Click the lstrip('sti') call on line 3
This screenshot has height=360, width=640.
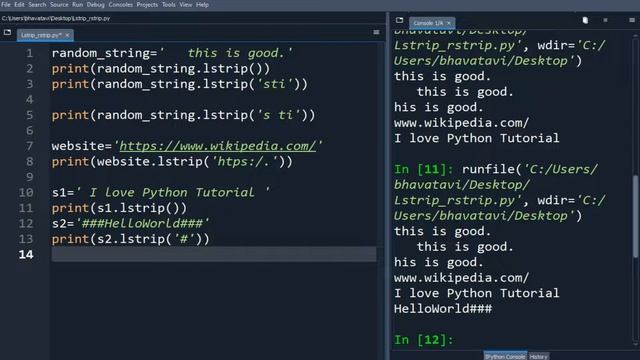(x=256, y=84)
